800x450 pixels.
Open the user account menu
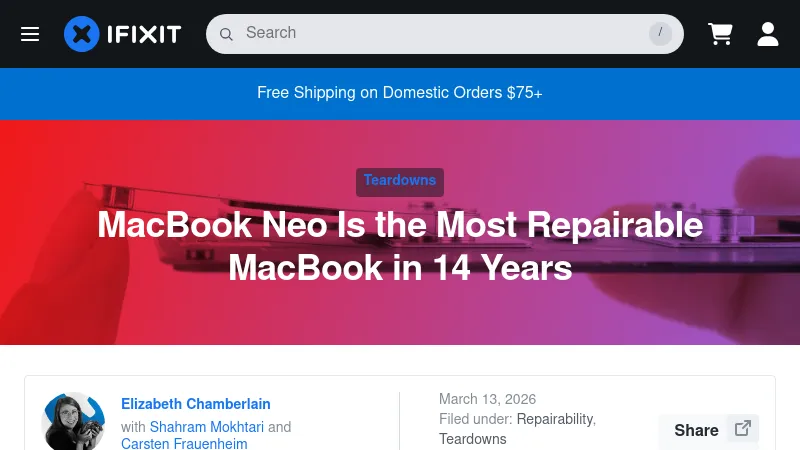point(768,34)
